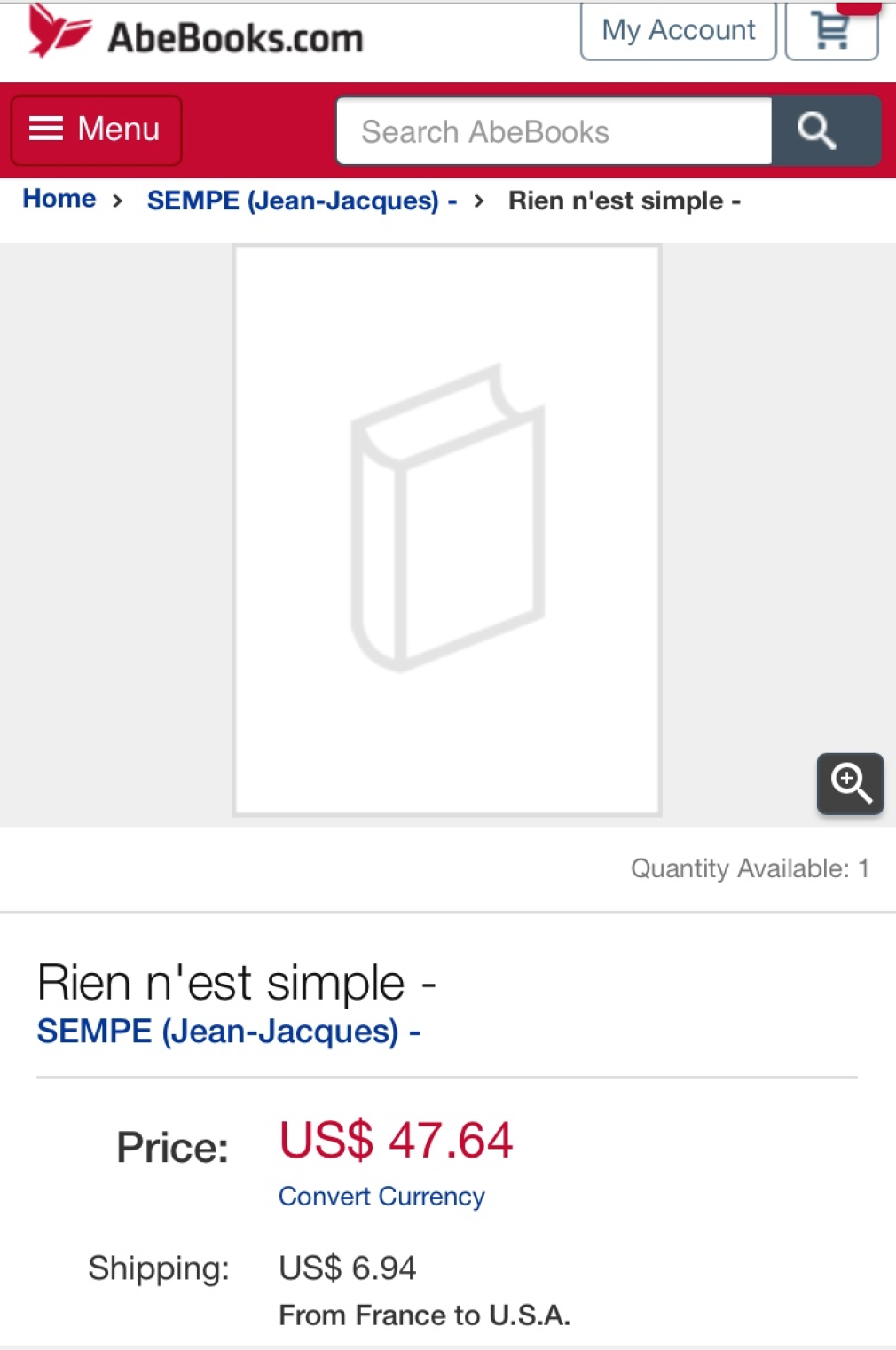Select the Rien n'est simple breadcrumb
The height and width of the screenshot is (1350, 896).
click(624, 200)
